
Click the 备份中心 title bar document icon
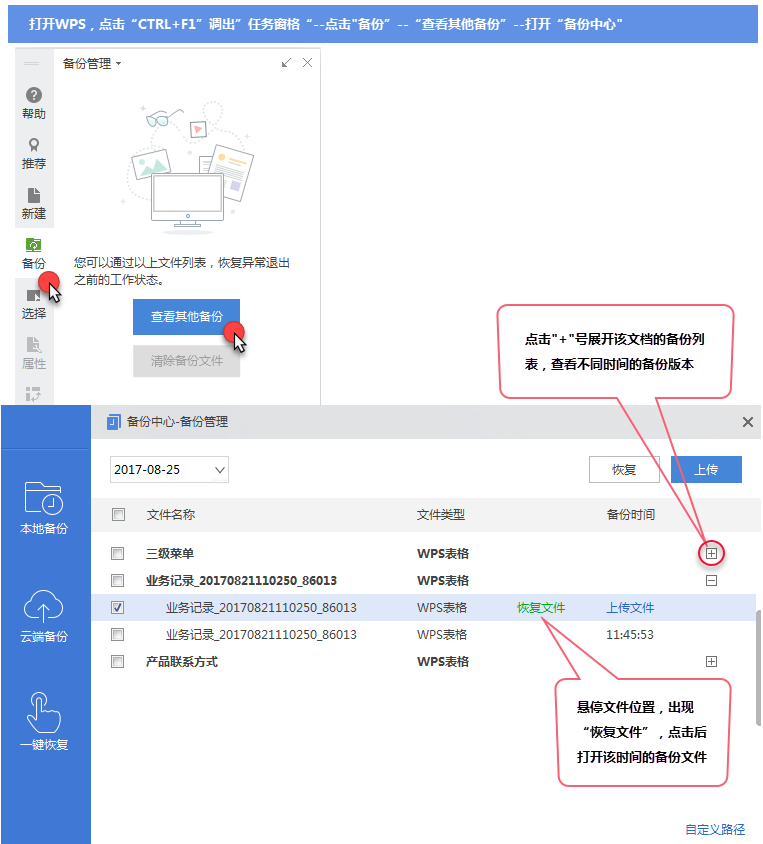click(114, 422)
